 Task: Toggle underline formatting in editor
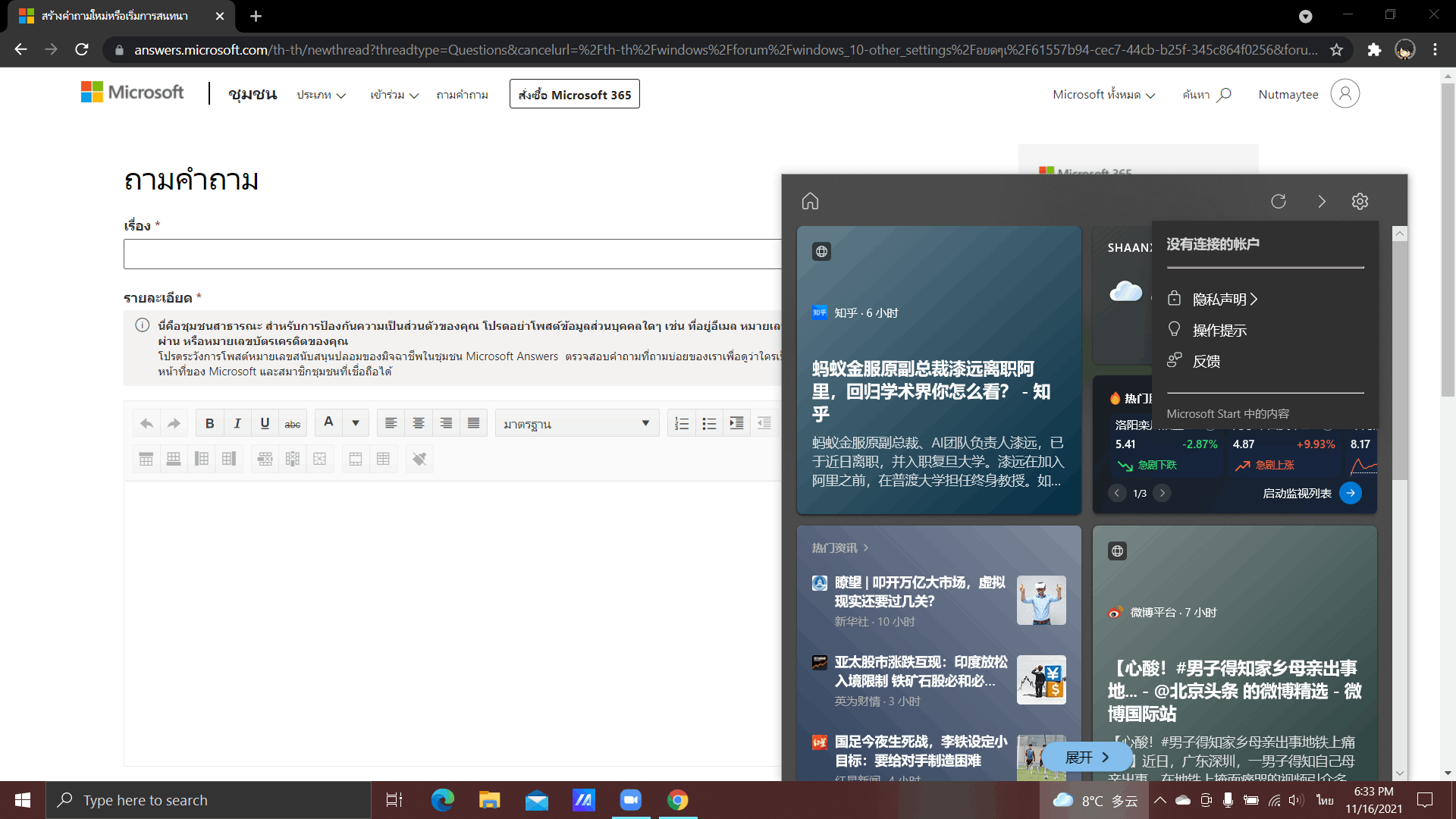(x=265, y=423)
